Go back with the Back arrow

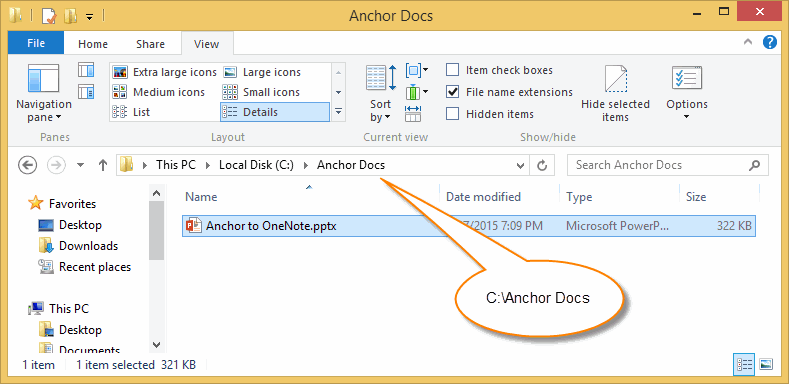(27, 165)
